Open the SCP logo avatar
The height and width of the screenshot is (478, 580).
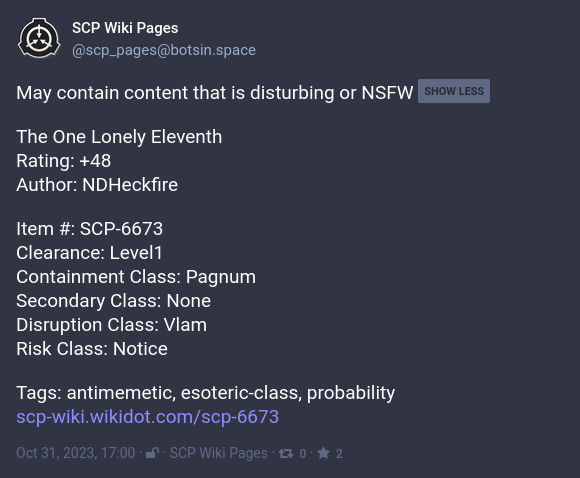(x=39, y=38)
